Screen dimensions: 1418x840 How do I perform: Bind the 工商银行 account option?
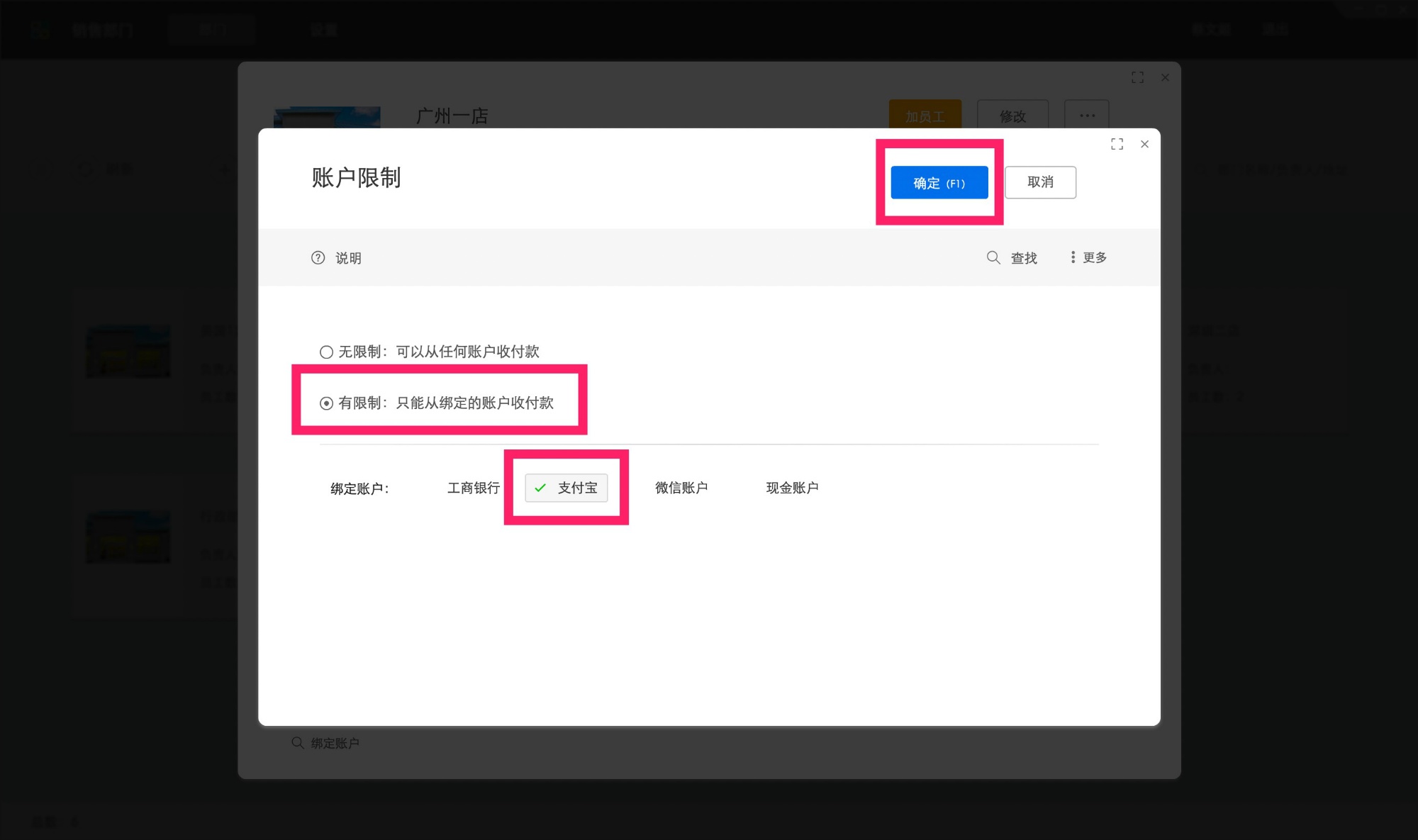coord(474,488)
